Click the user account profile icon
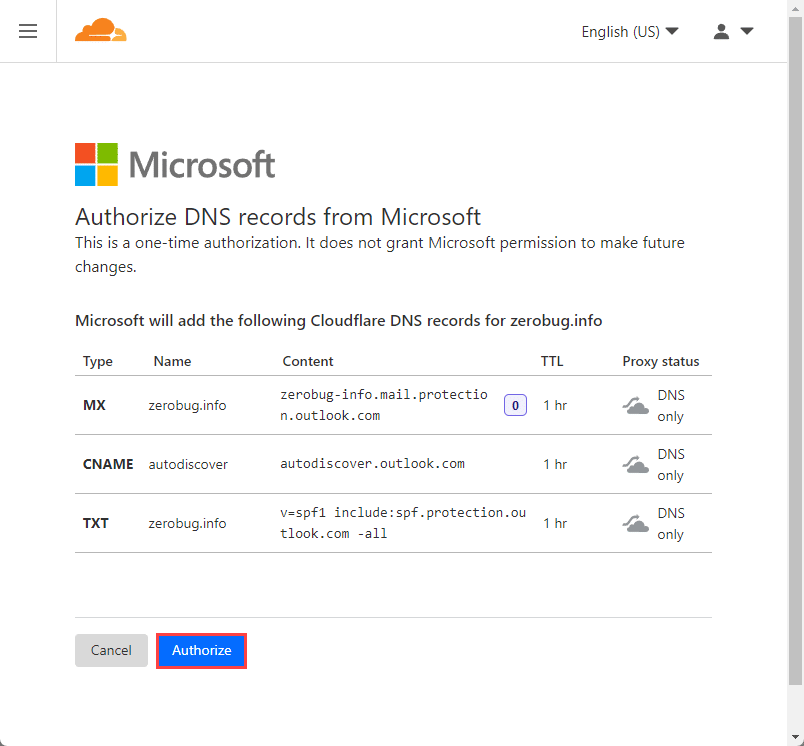 tap(721, 32)
